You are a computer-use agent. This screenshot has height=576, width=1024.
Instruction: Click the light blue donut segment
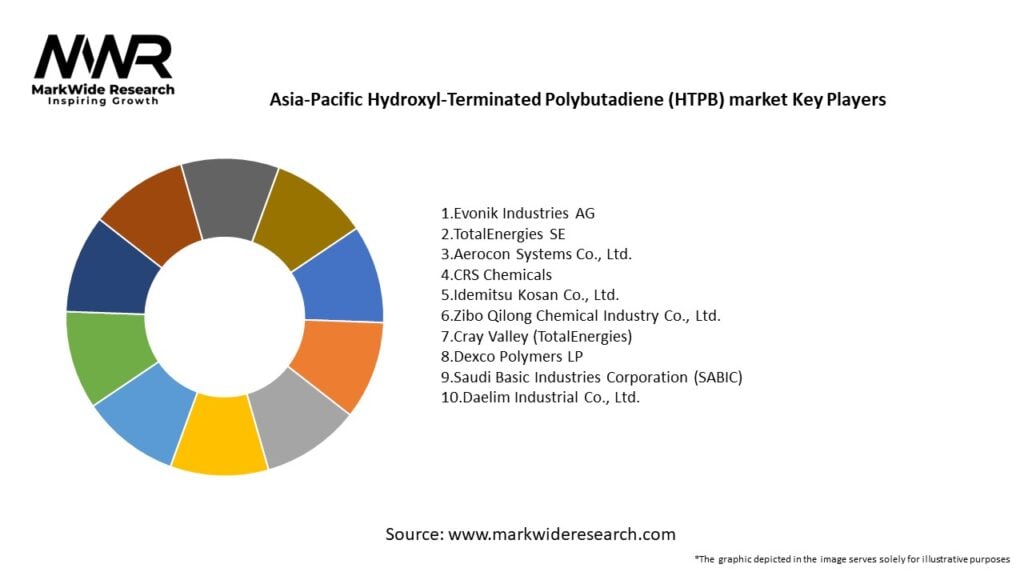tap(144, 413)
